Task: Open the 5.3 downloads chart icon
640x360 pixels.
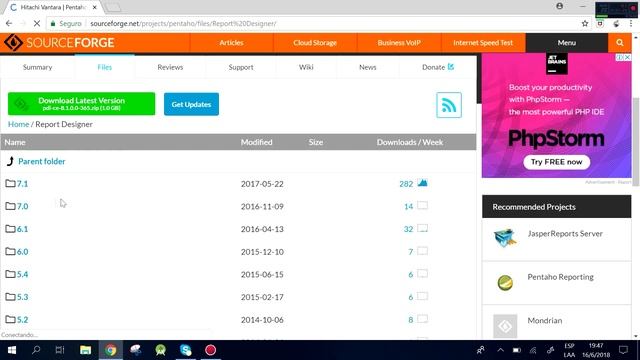Action: pyautogui.click(x=422, y=296)
